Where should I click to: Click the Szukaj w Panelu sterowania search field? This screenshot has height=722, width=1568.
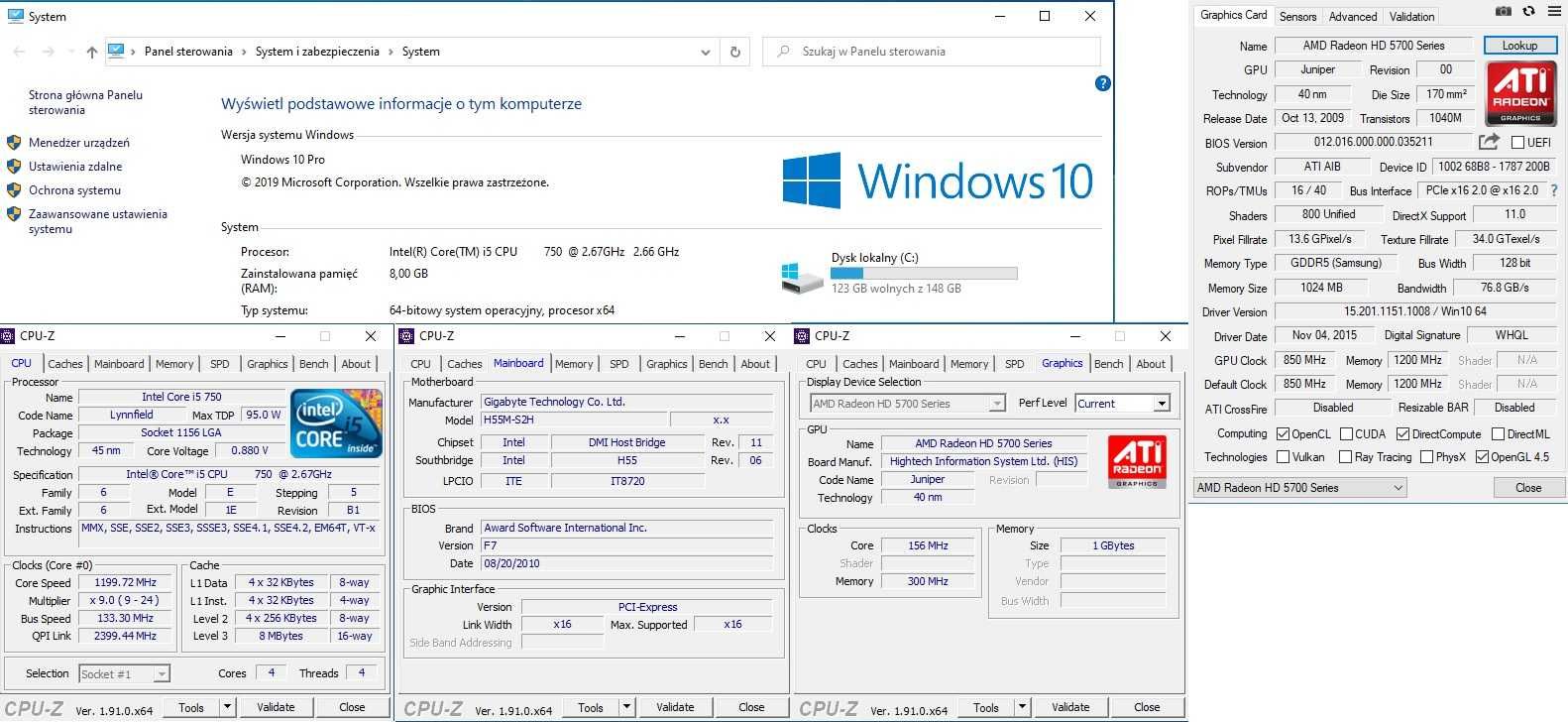(932, 52)
